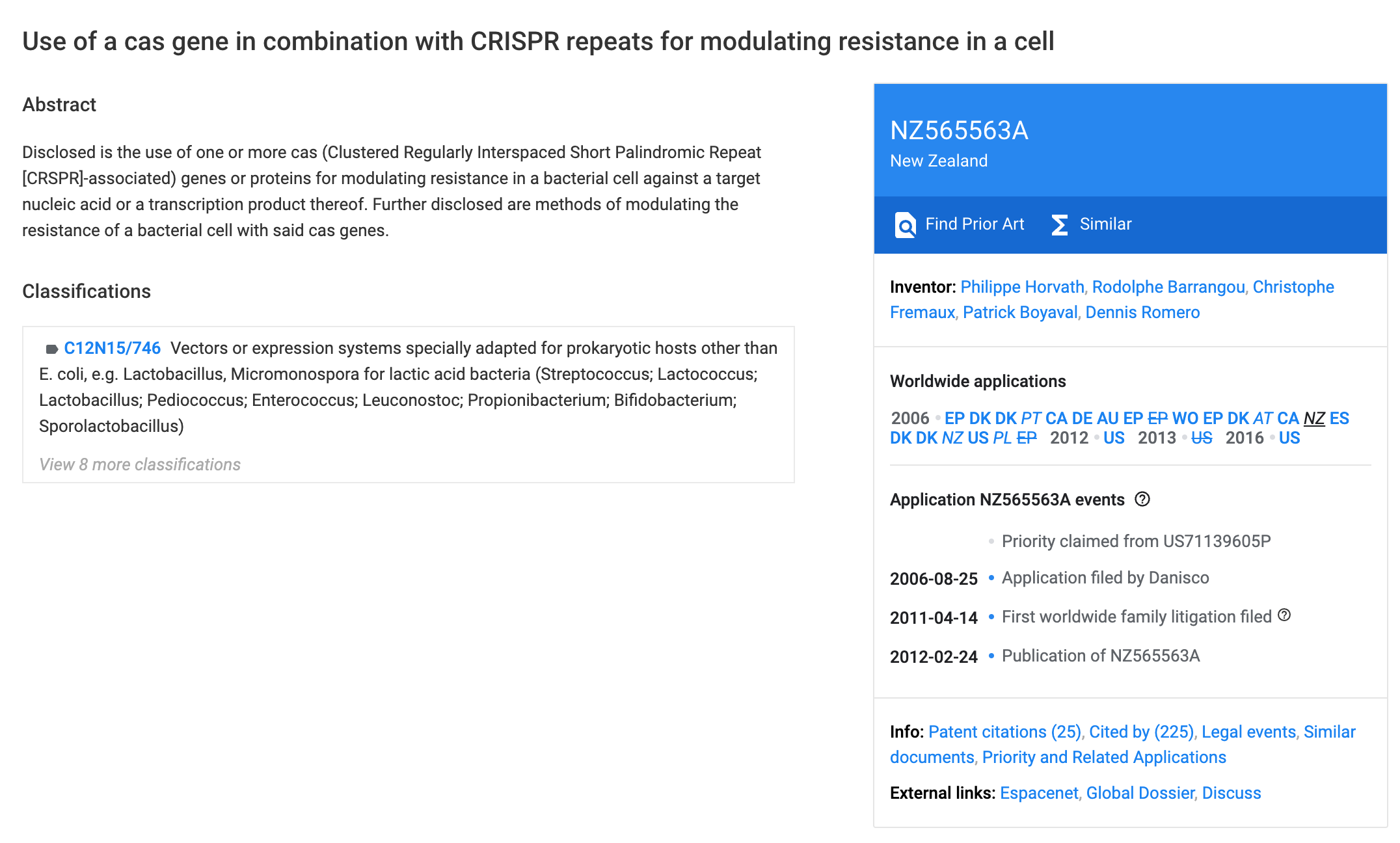Screen dimensions: 1400x843
Task: Open classification C12N15/746 link
Action: [113, 348]
